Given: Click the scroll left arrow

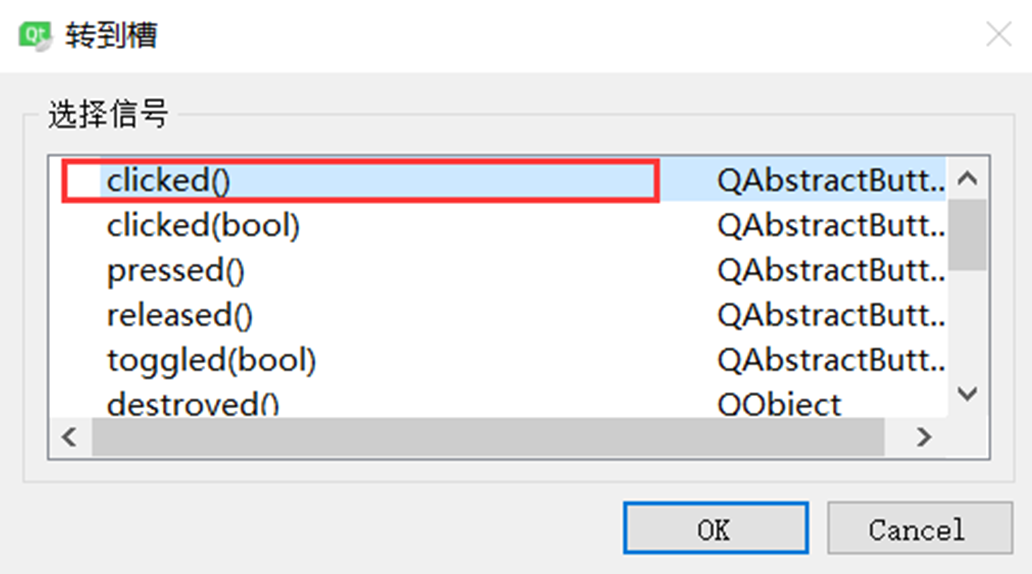Looking at the screenshot, I should pos(70,437).
